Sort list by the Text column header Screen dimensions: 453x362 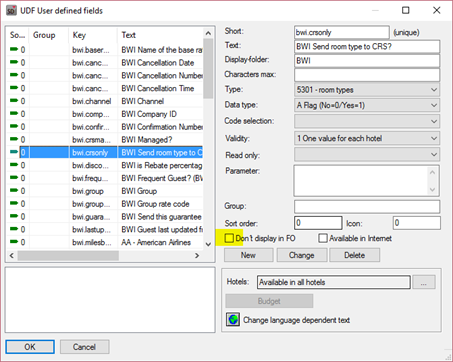point(160,35)
